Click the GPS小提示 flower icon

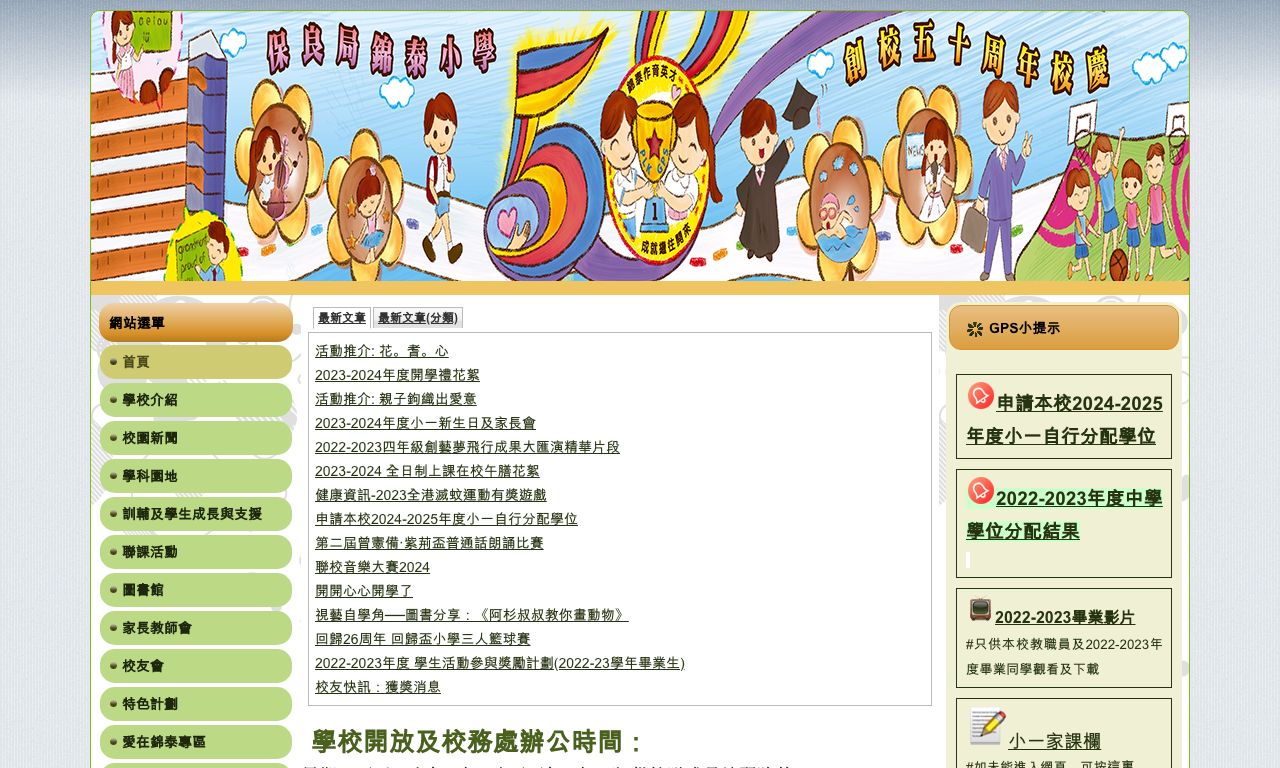point(975,329)
